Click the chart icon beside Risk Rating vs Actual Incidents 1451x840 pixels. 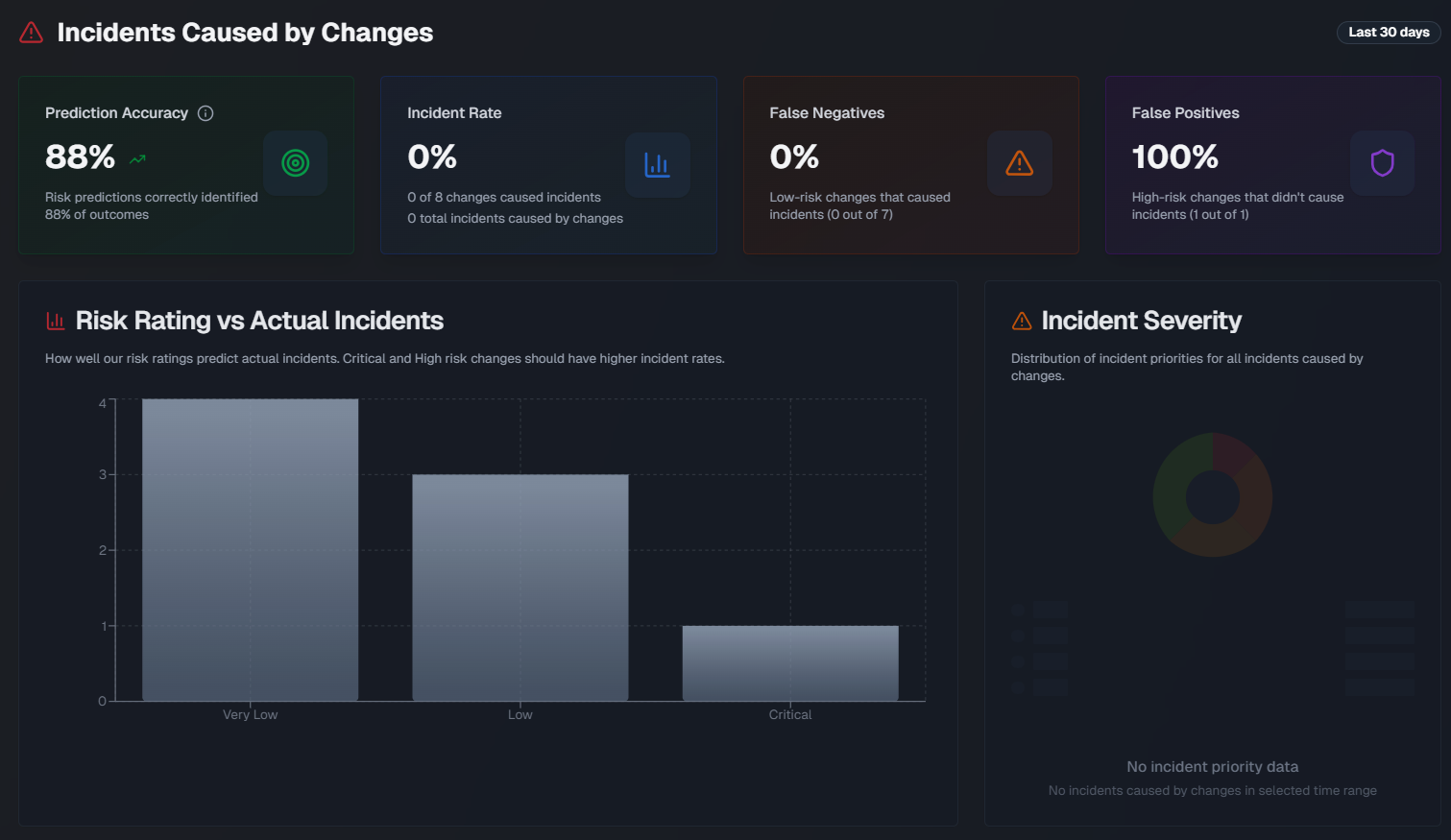56,321
